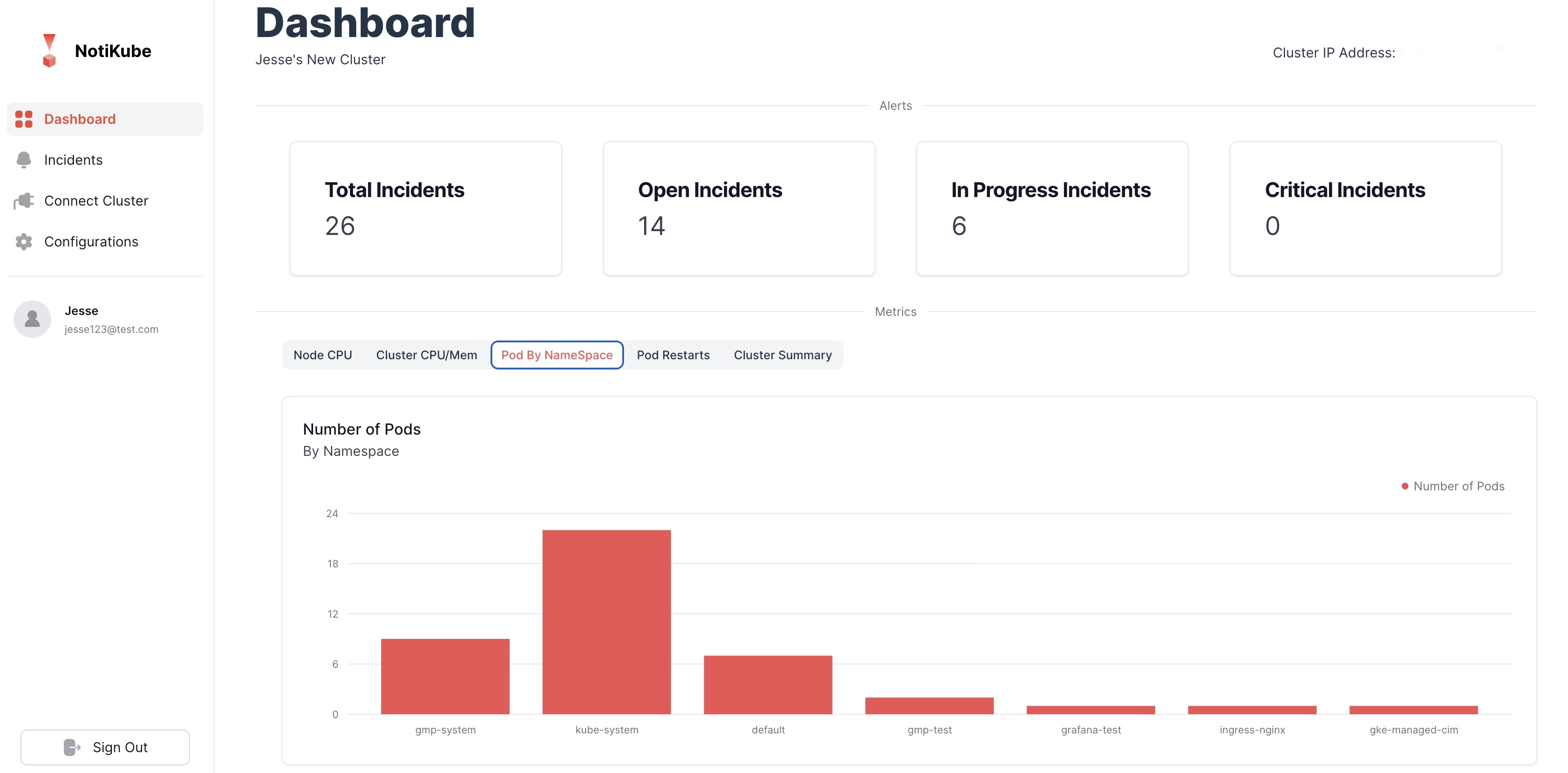
Task: Click the gmp-system axis label
Action: click(x=445, y=730)
